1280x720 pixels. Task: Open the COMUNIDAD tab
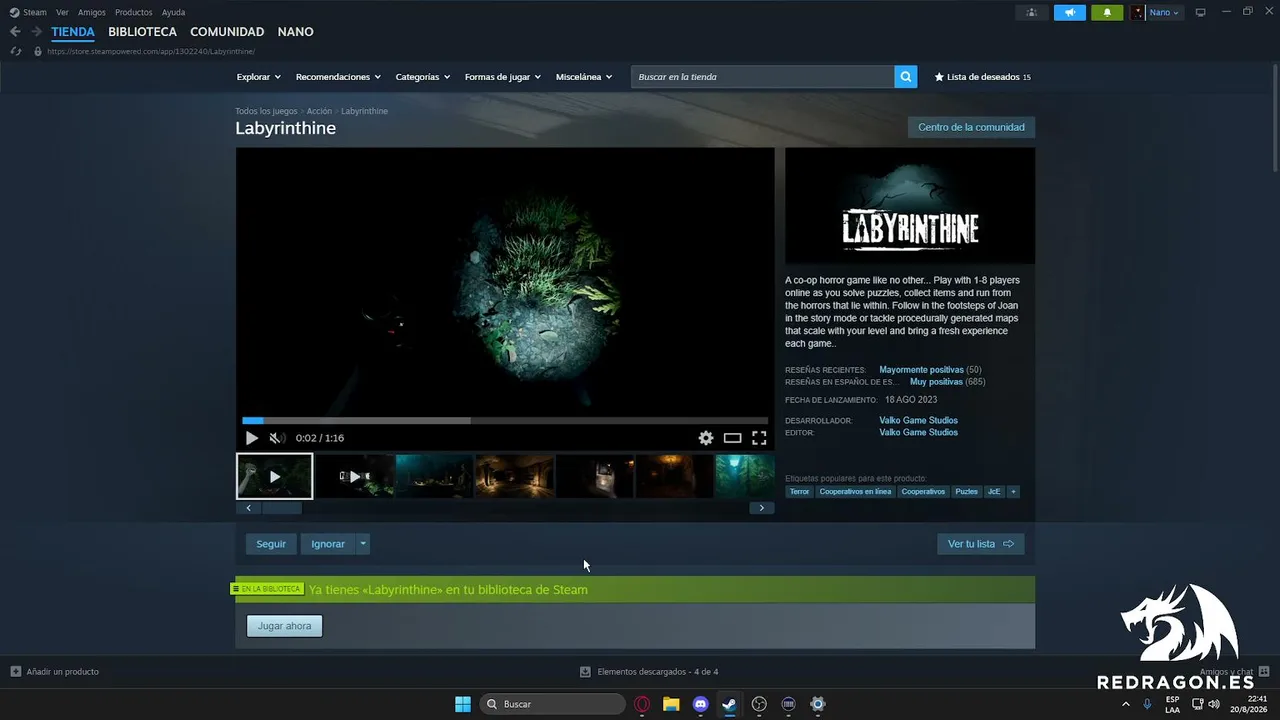227,32
